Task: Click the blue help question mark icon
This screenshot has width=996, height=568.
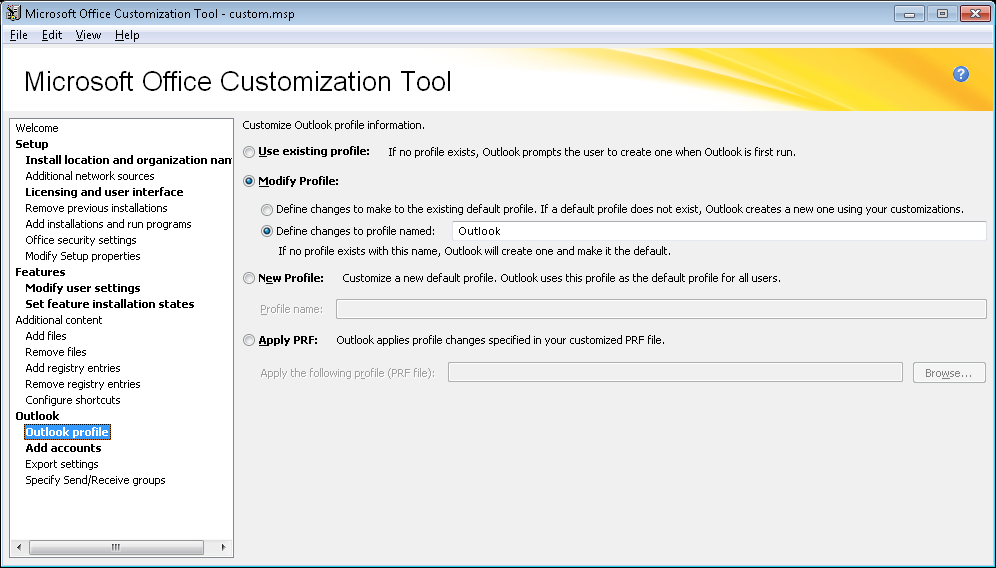Action: [x=961, y=74]
